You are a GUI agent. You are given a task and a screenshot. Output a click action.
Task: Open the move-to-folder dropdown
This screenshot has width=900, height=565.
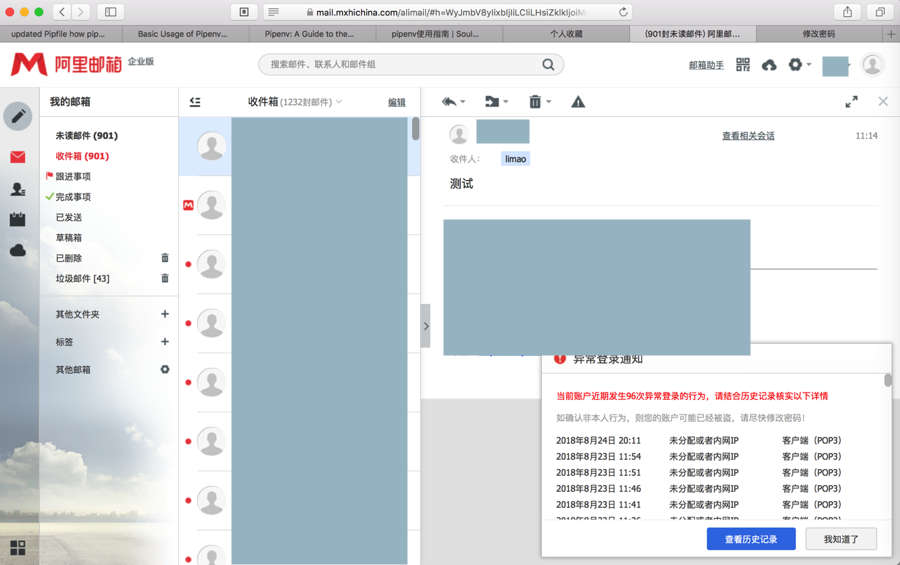(496, 102)
